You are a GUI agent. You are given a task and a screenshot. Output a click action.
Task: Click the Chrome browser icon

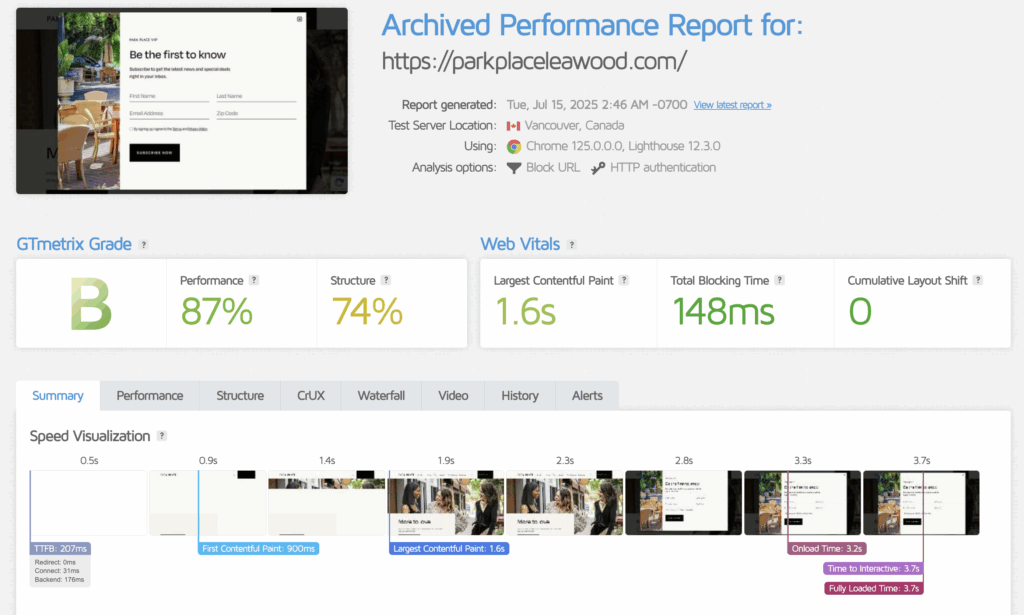click(514, 146)
